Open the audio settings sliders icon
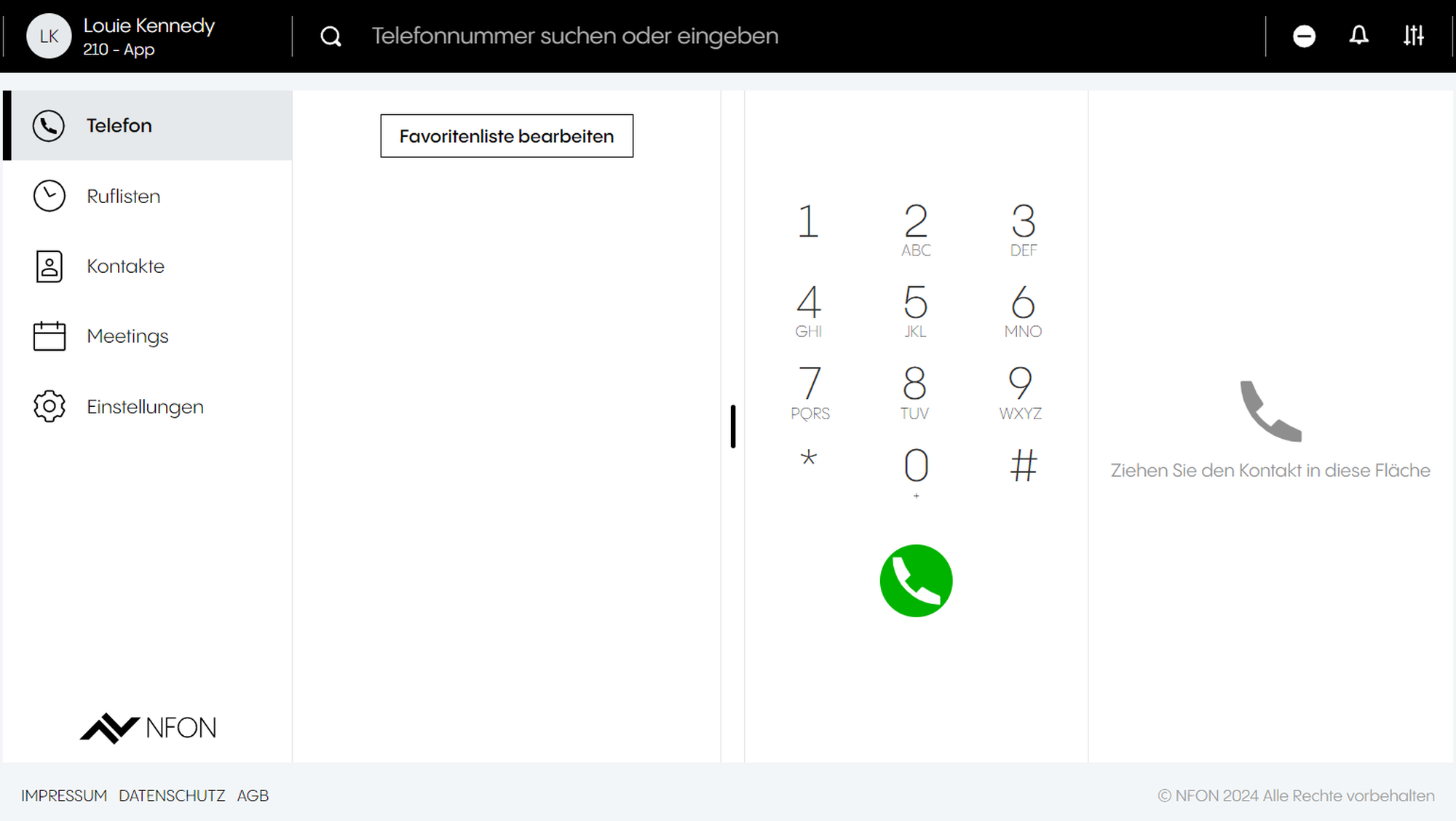This screenshot has height=821, width=1456. (x=1414, y=36)
